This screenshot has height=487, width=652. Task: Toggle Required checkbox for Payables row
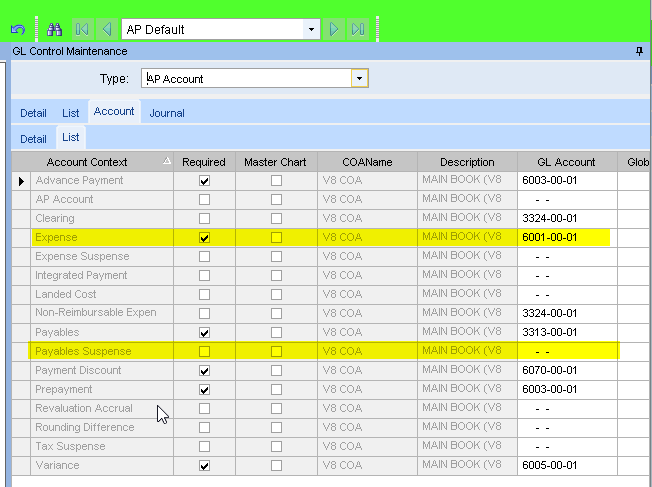pyautogui.click(x=204, y=332)
